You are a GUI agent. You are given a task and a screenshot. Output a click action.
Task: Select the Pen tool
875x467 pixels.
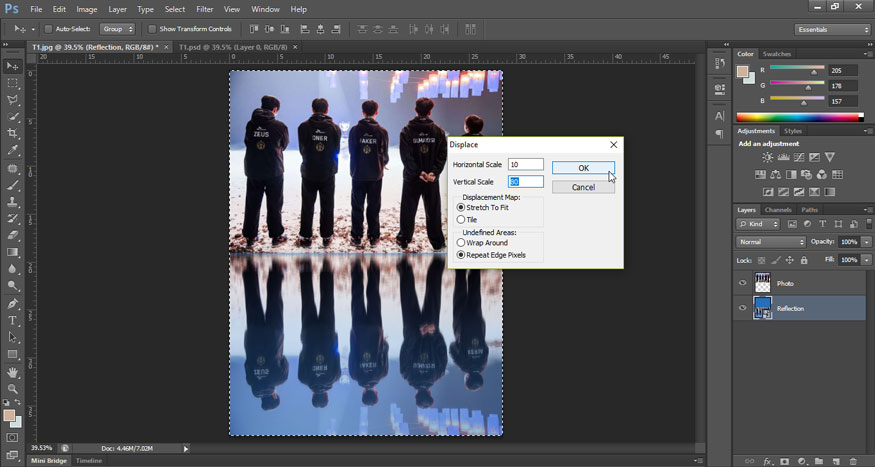(x=13, y=303)
